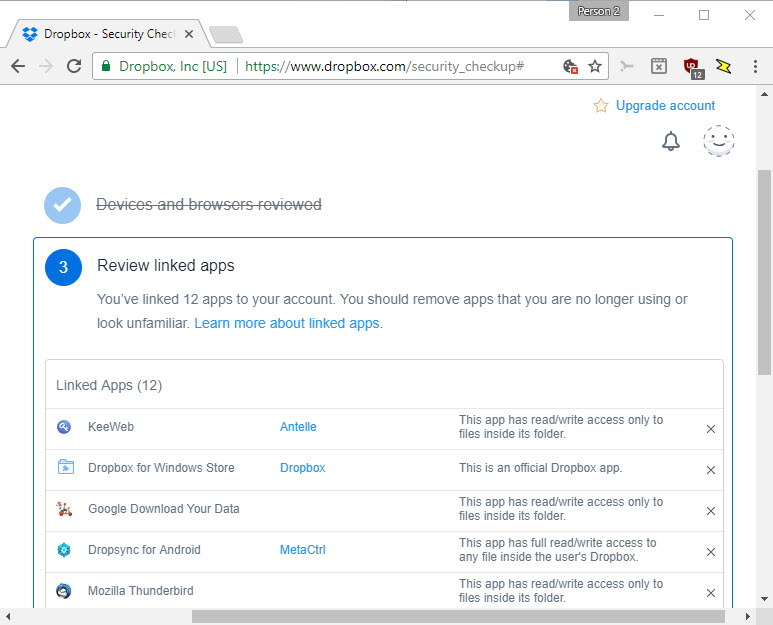The image size is (773, 625).
Task: Click Dropsync for Android name
Action: 144,550
